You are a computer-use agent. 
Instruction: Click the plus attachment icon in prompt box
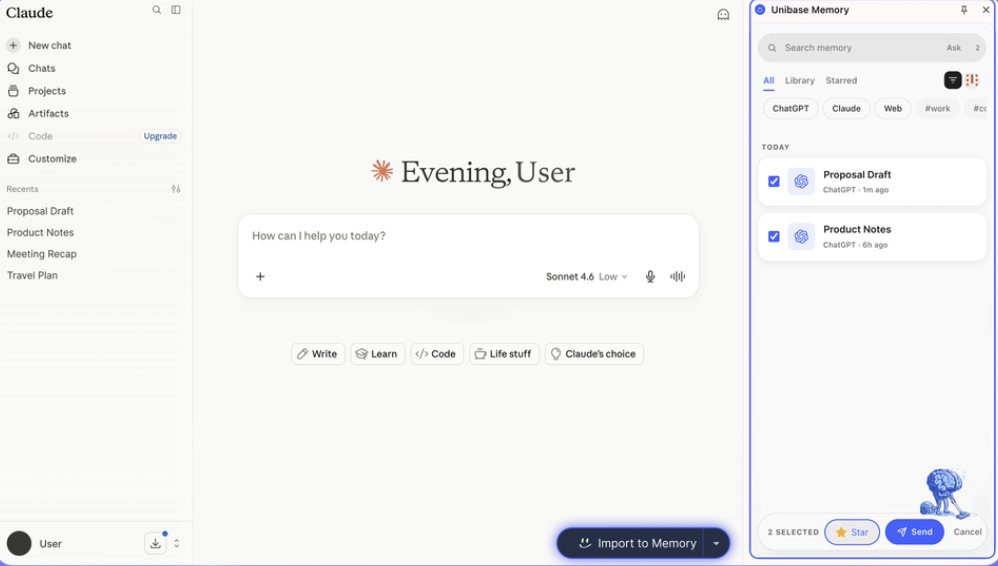tap(260, 276)
